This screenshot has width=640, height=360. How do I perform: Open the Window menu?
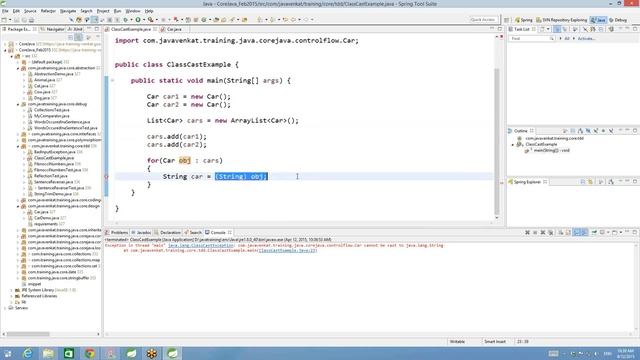tap(133, 11)
